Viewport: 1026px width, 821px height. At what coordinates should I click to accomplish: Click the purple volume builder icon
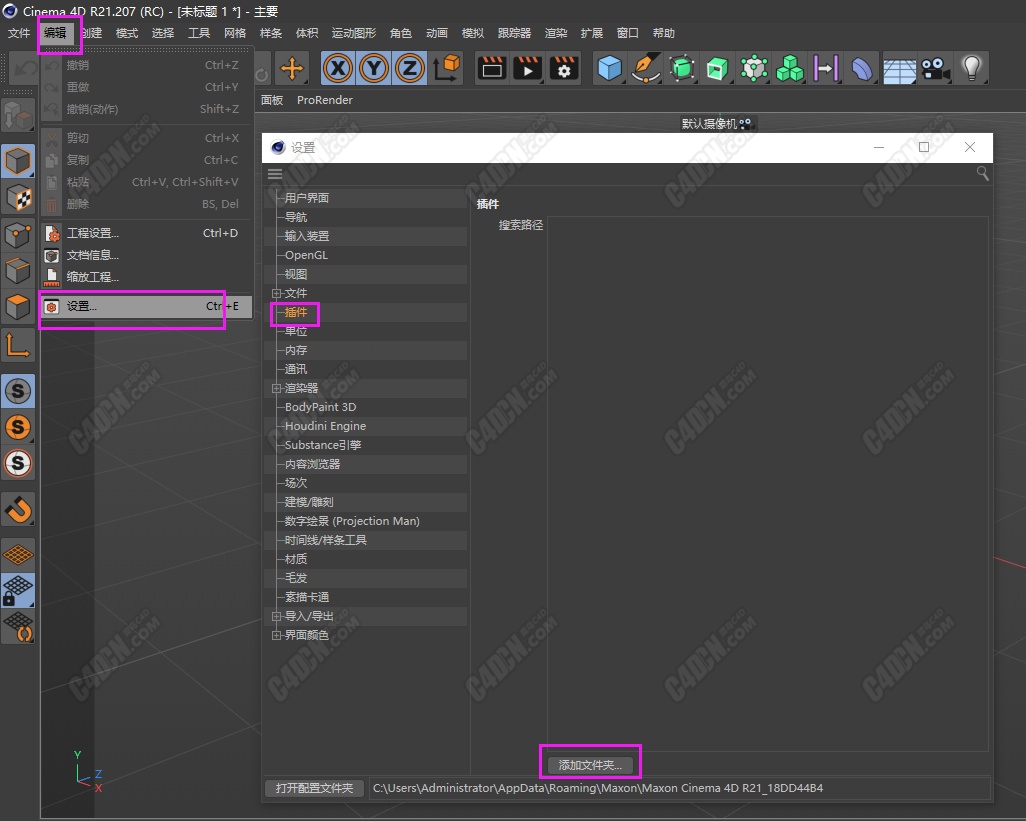tap(826, 68)
